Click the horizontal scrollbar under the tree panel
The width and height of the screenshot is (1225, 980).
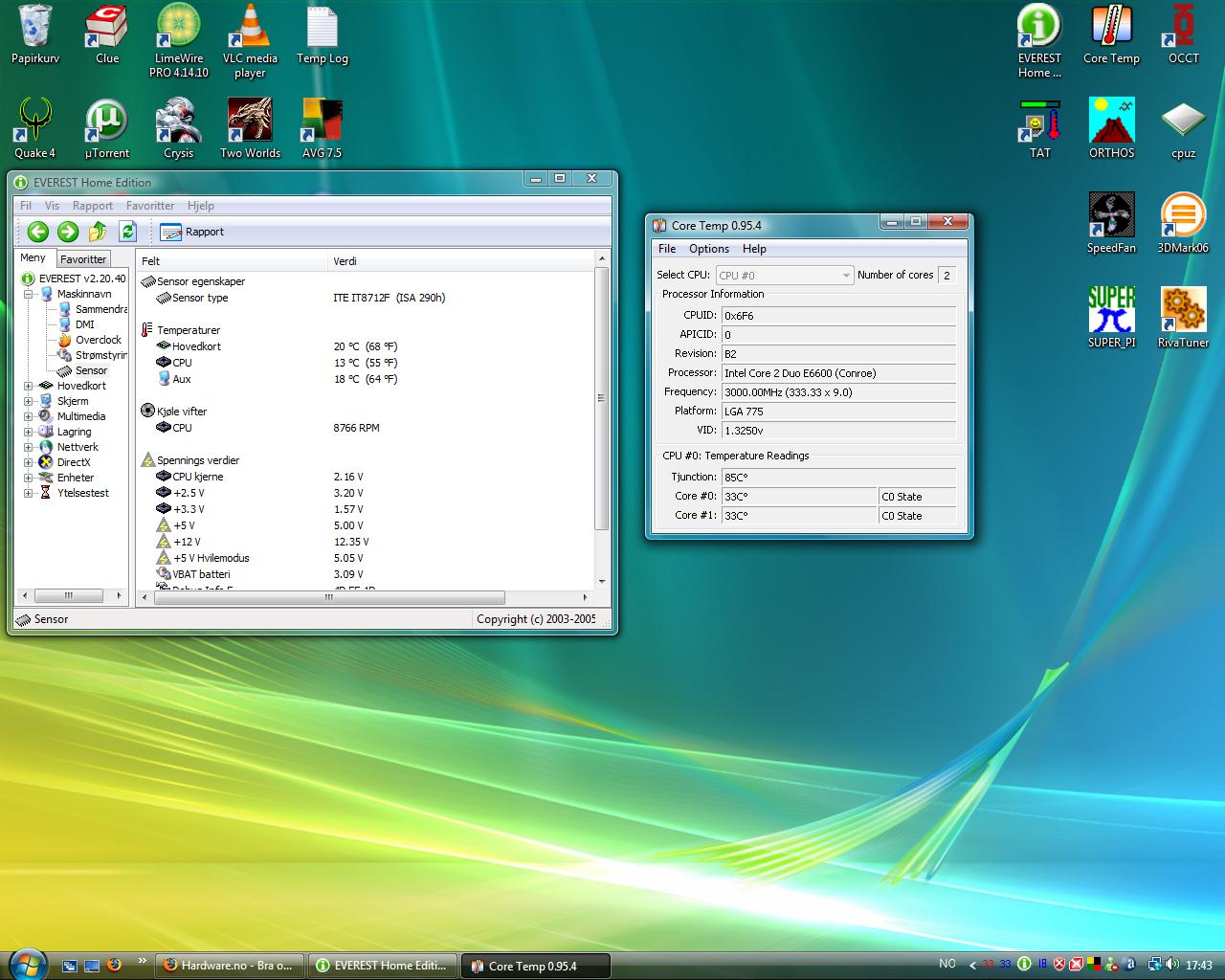tap(70, 595)
